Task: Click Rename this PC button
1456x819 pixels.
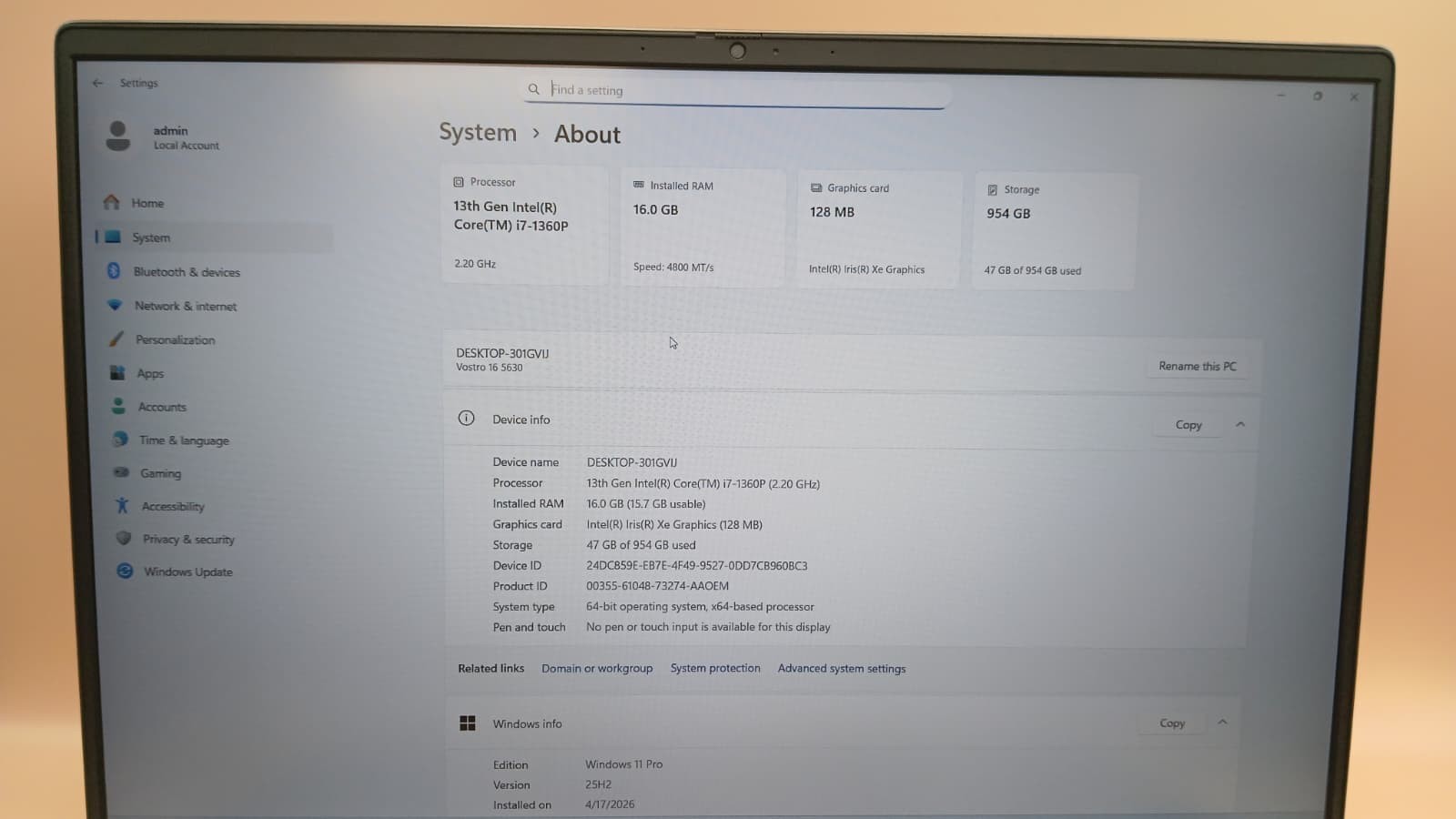Action: (x=1198, y=366)
